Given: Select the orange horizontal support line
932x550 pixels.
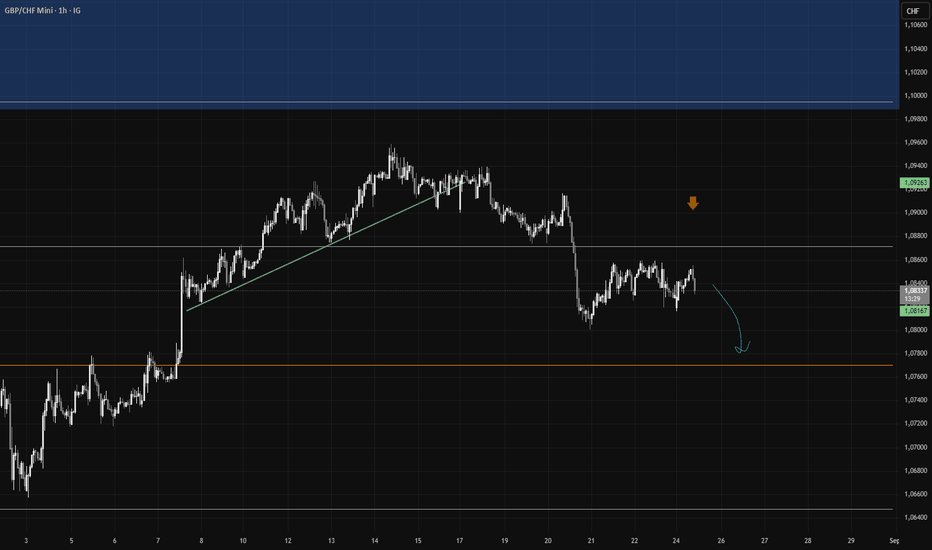Looking at the screenshot, I should click(x=446, y=365).
